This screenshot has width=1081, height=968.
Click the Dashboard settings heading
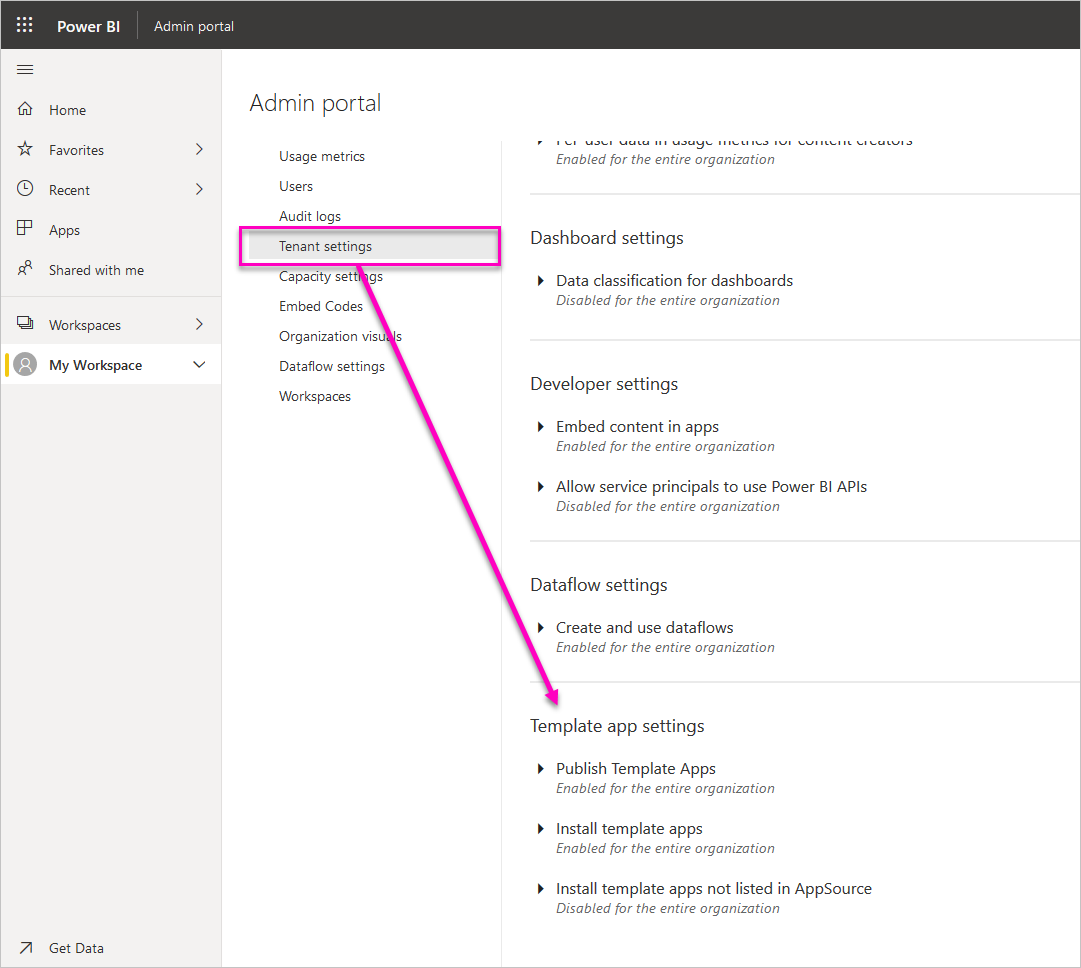(x=607, y=238)
